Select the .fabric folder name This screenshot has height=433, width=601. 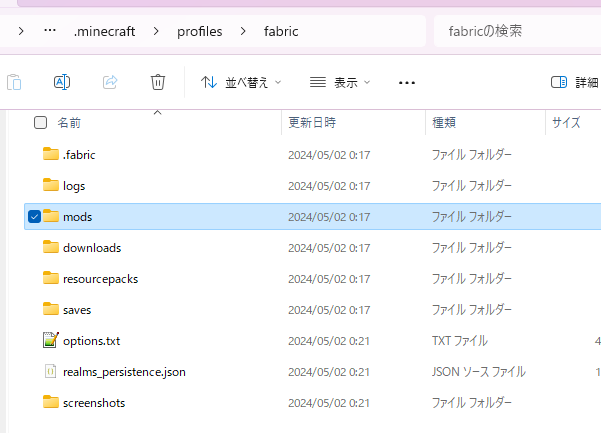(x=79, y=155)
